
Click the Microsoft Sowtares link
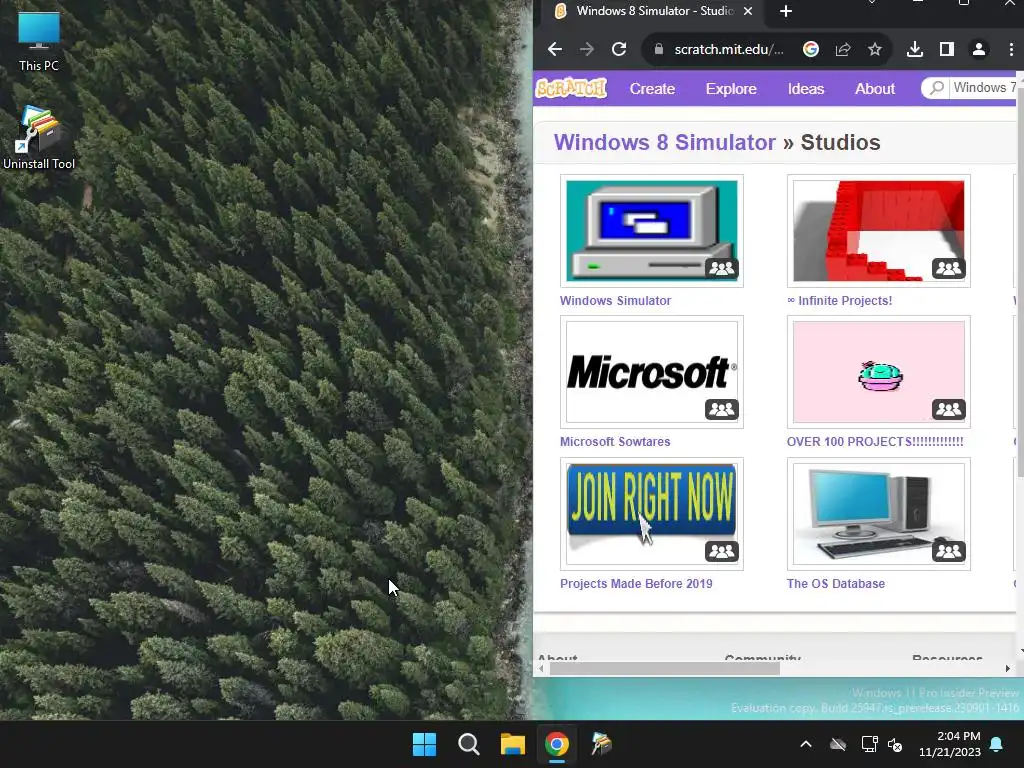(x=615, y=441)
